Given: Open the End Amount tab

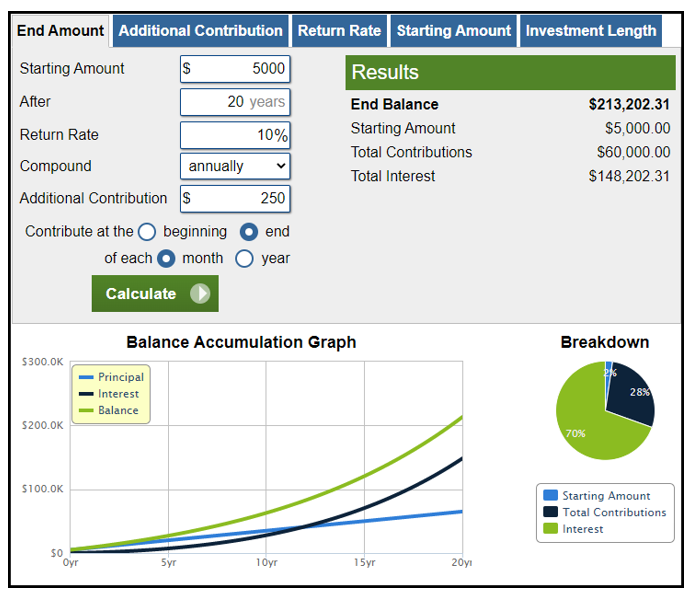Looking at the screenshot, I should click(60, 31).
